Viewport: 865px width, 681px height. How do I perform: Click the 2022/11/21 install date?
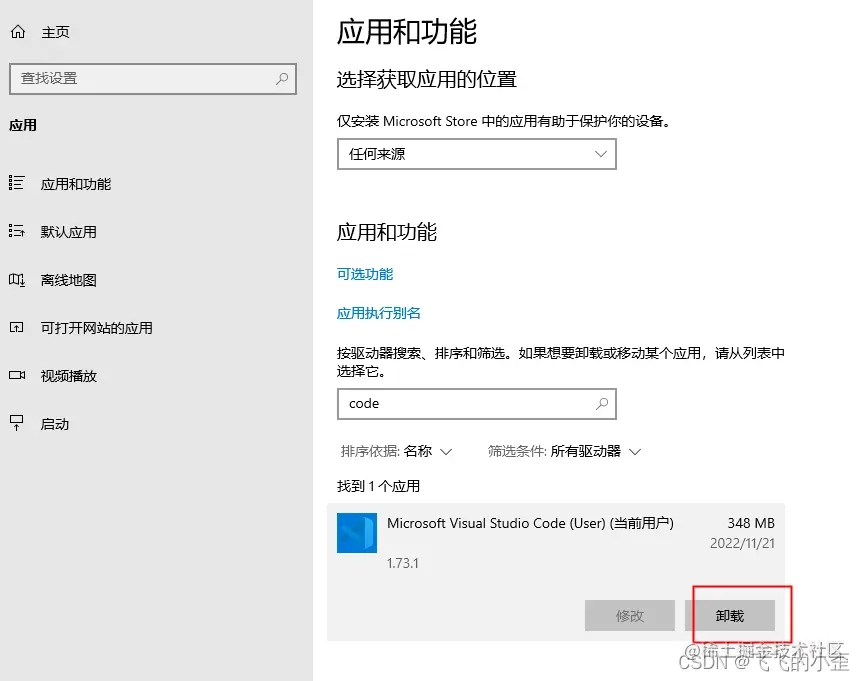pos(742,543)
